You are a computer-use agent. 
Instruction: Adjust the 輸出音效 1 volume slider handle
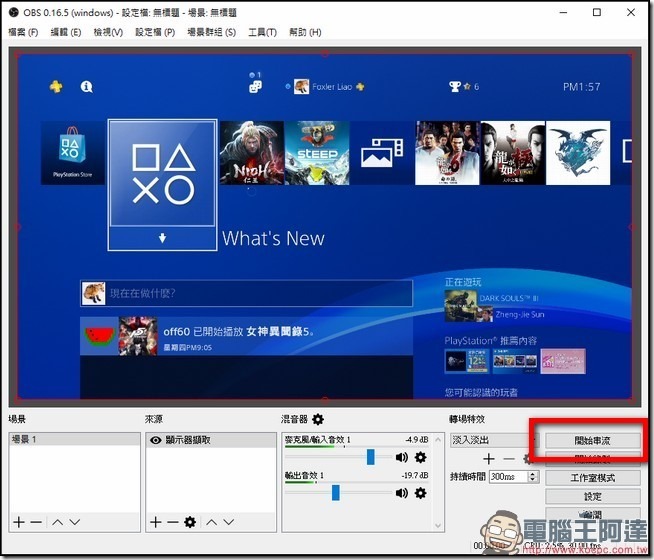point(336,493)
